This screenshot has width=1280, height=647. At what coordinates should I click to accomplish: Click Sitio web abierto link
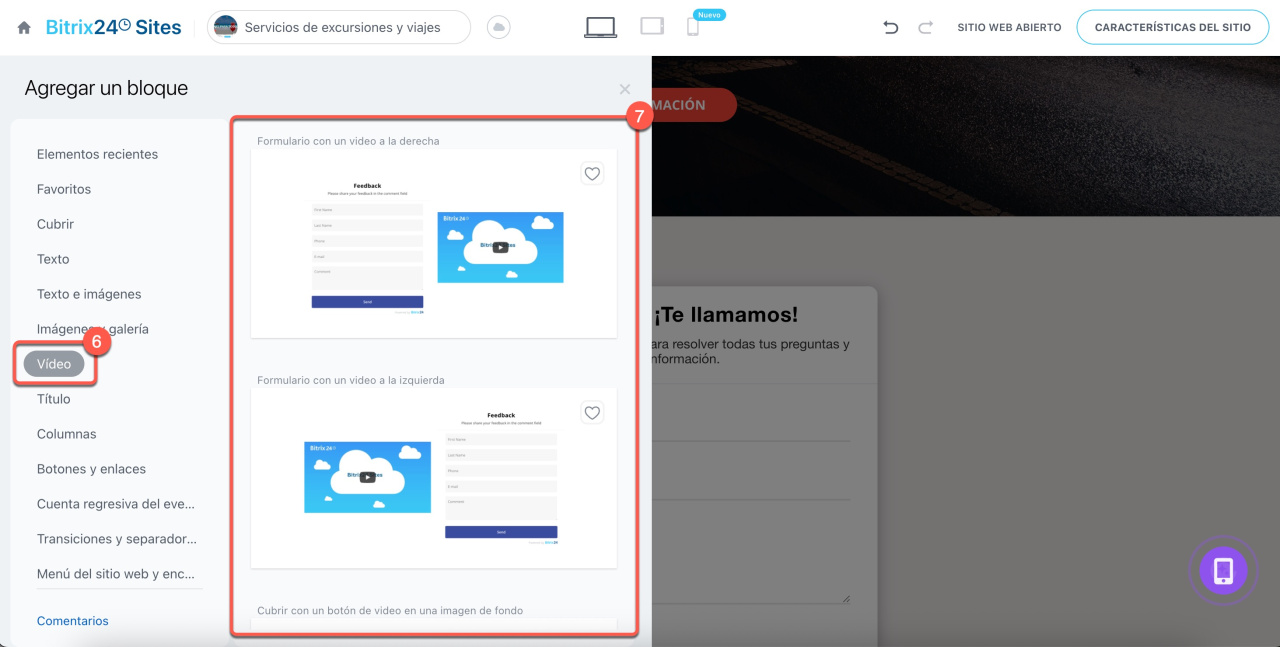click(x=1009, y=28)
